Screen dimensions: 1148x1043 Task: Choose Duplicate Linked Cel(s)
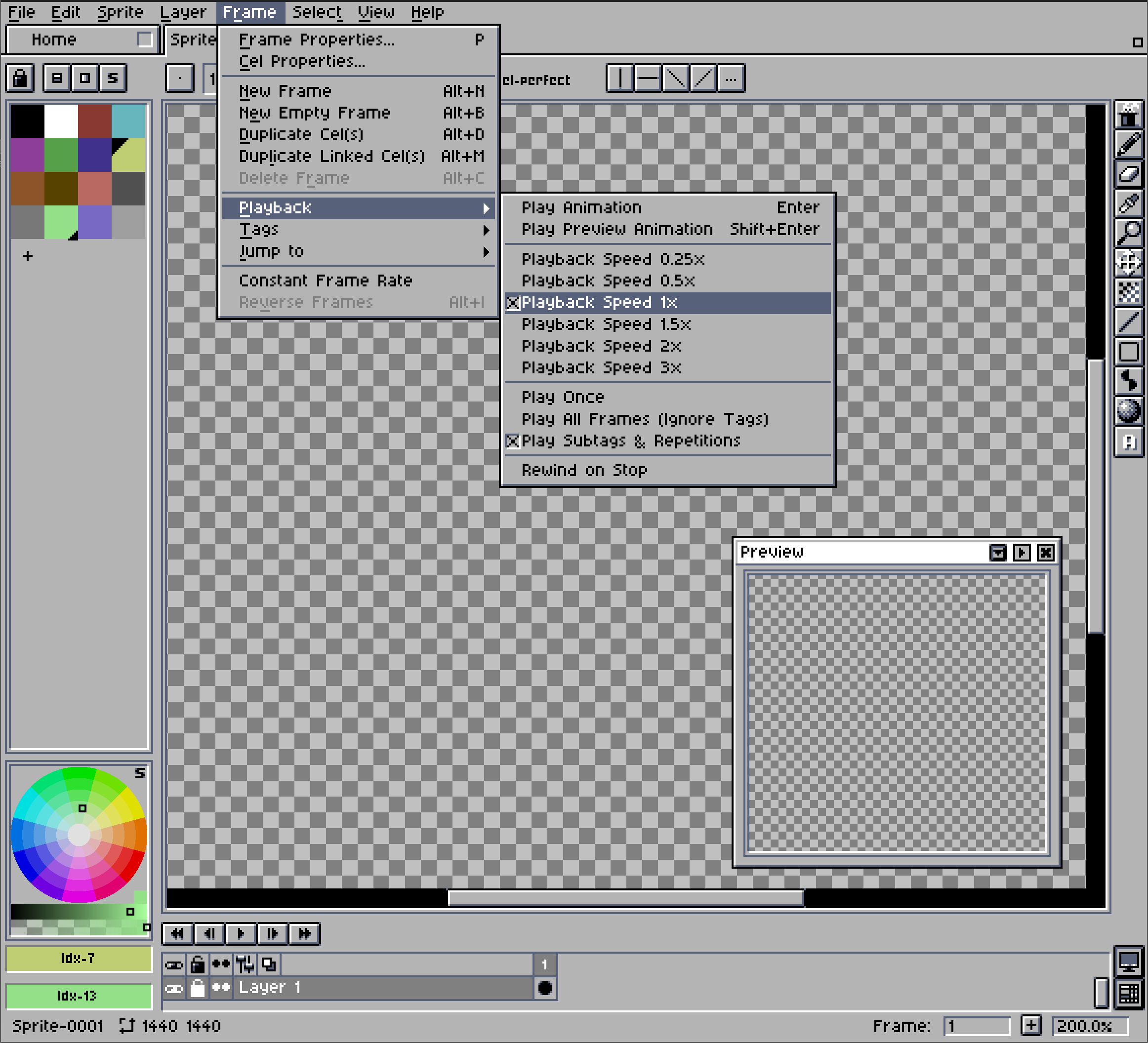358,157
